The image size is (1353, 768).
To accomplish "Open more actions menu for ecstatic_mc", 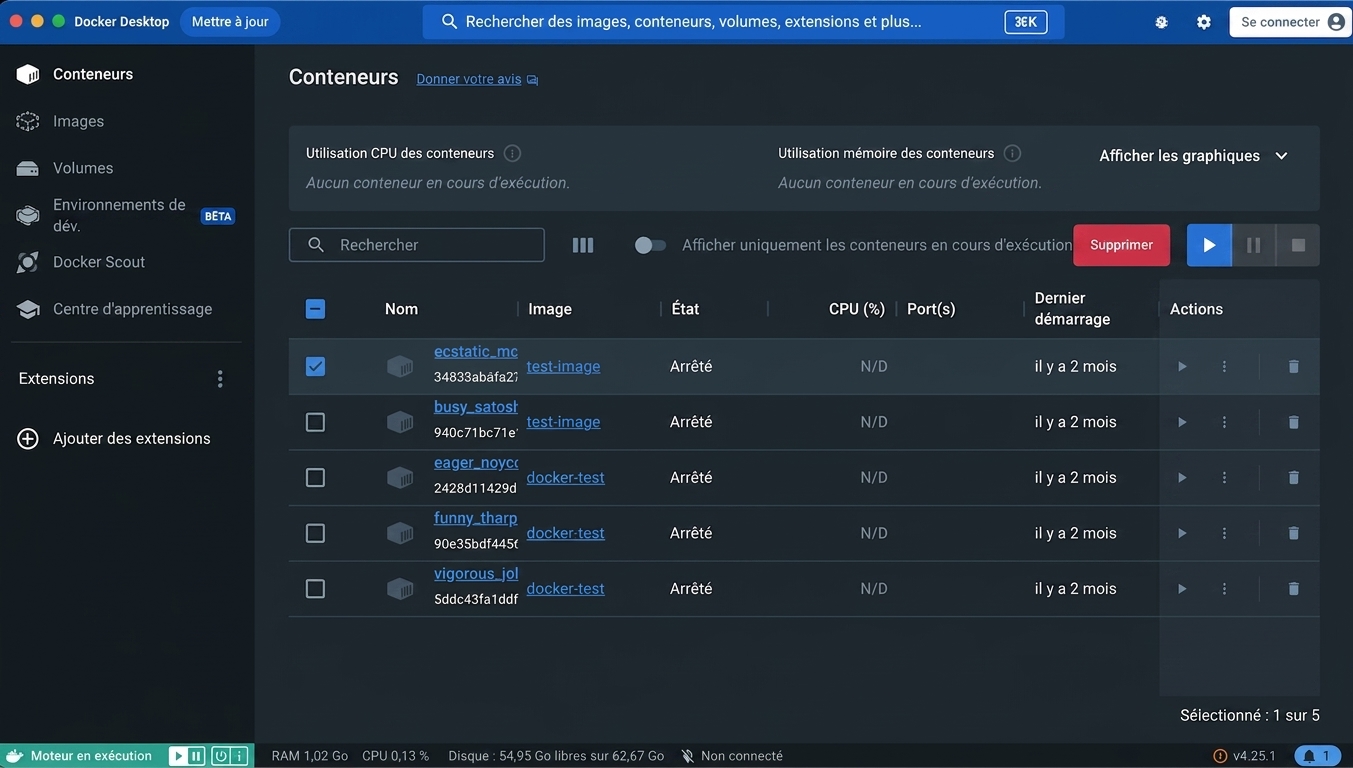I will pyautogui.click(x=1224, y=367).
